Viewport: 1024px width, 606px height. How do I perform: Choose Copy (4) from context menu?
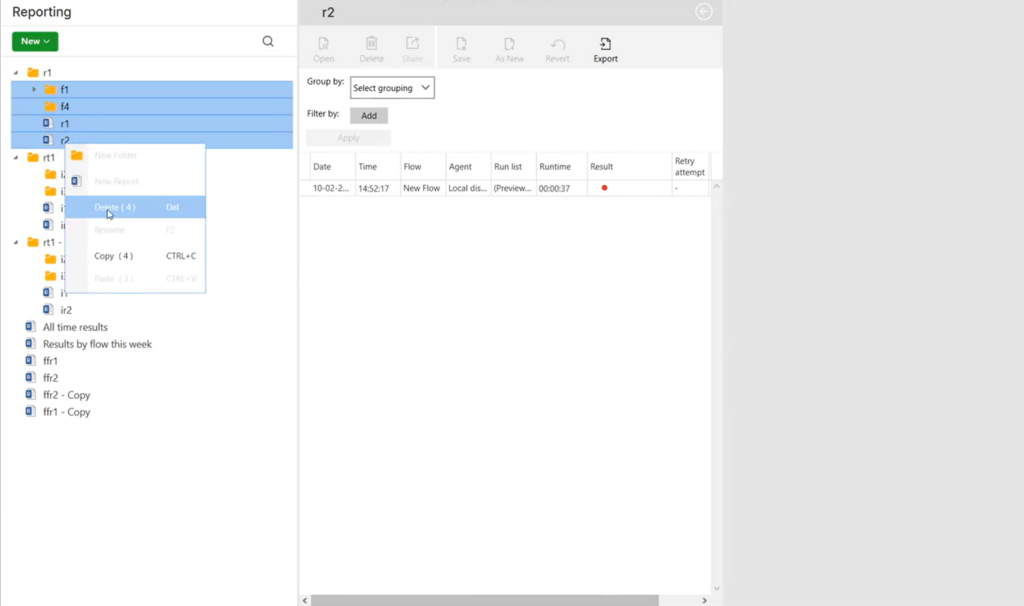tap(113, 256)
